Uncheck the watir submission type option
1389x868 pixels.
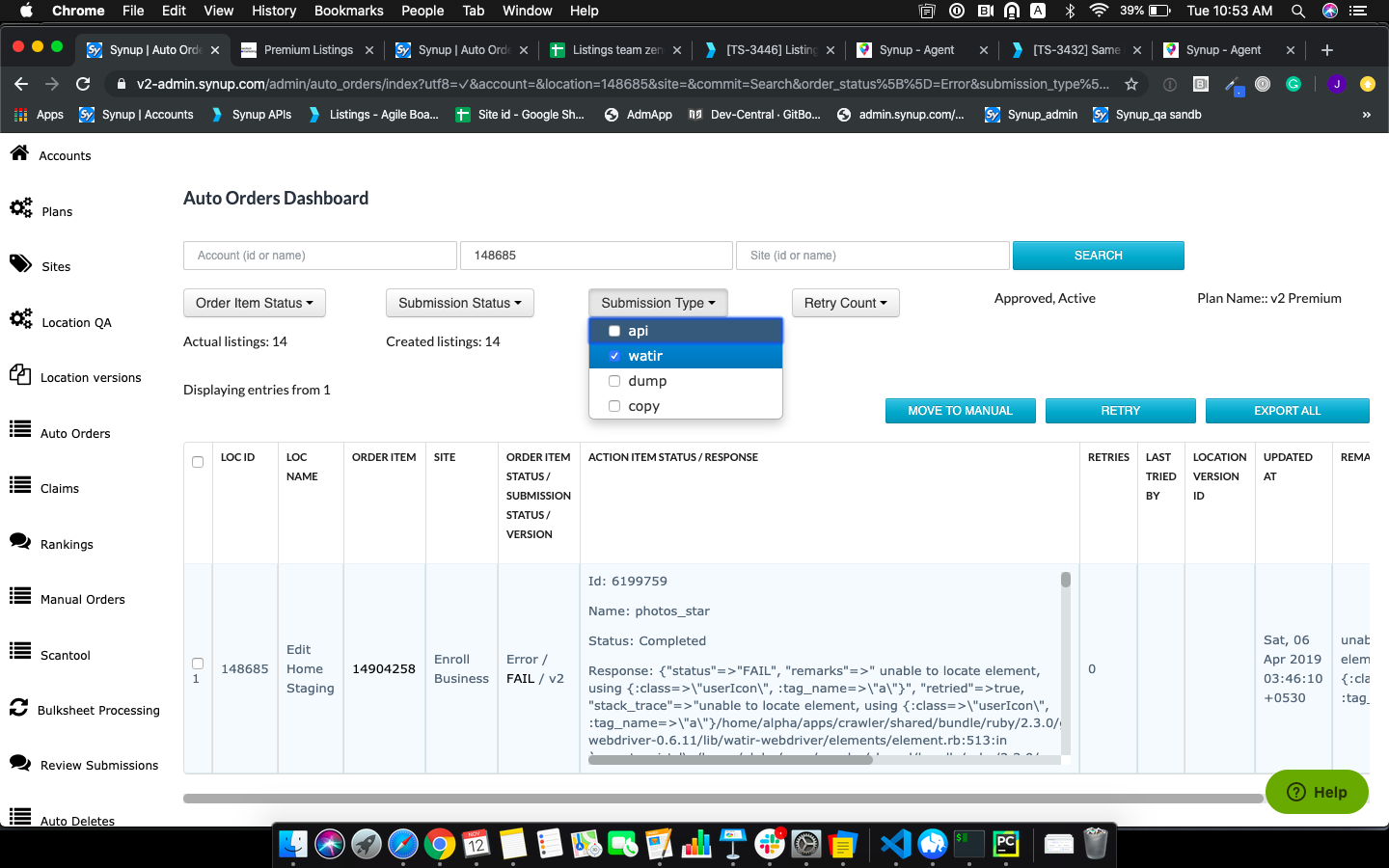click(614, 356)
